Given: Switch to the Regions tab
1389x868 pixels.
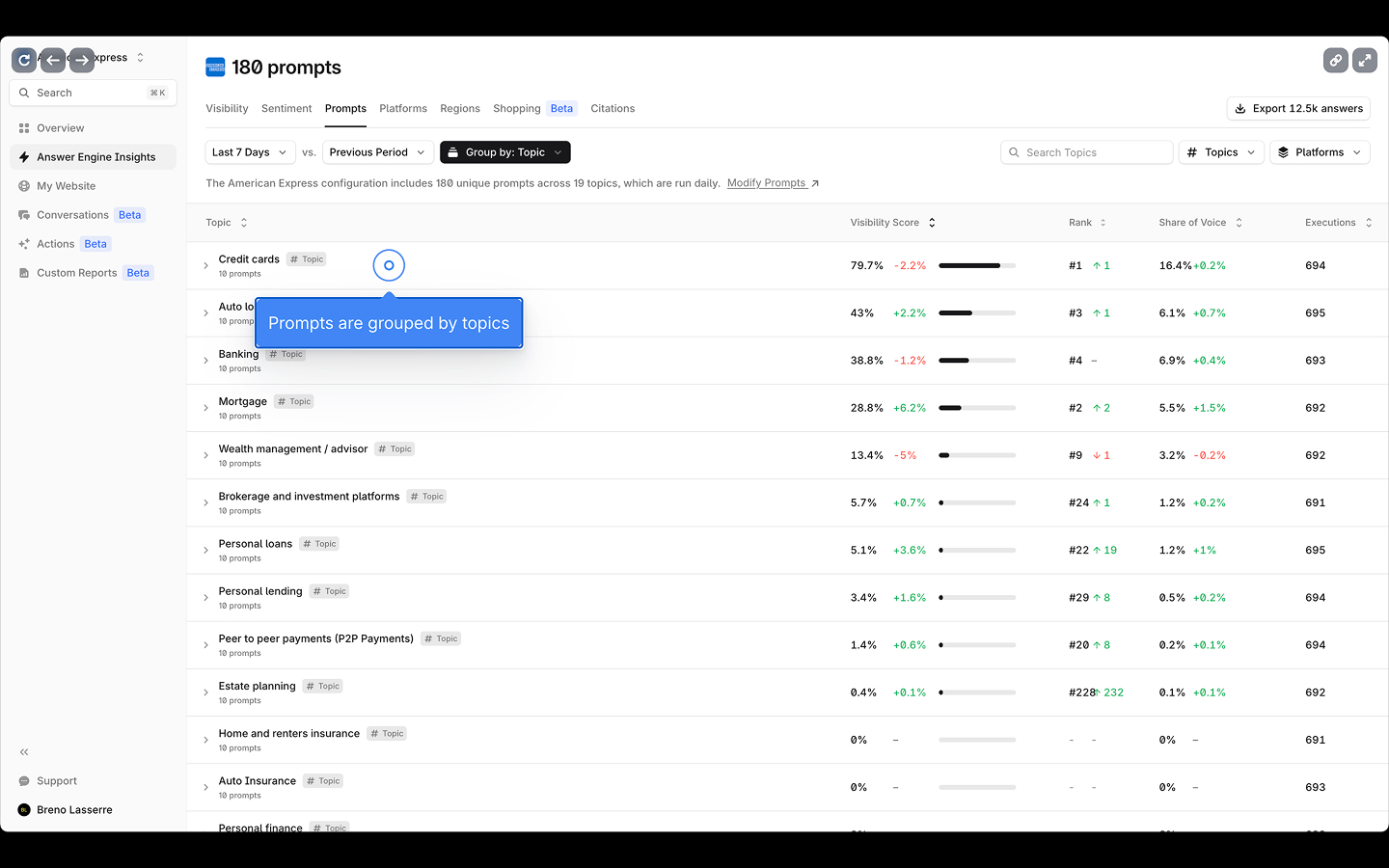Looking at the screenshot, I should (x=460, y=109).
